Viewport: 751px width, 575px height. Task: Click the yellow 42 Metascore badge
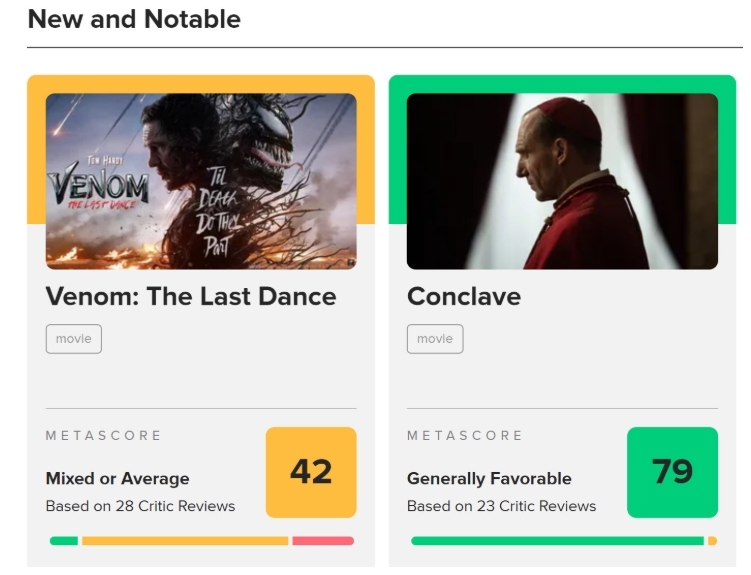tap(311, 472)
